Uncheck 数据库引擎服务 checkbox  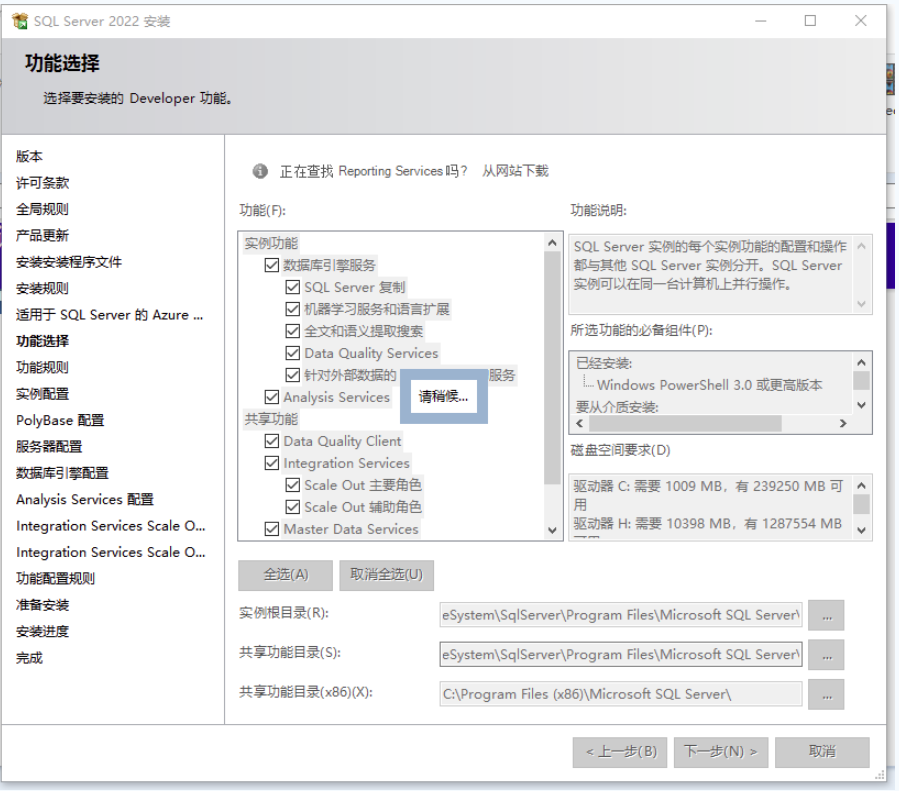coord(272,265)
